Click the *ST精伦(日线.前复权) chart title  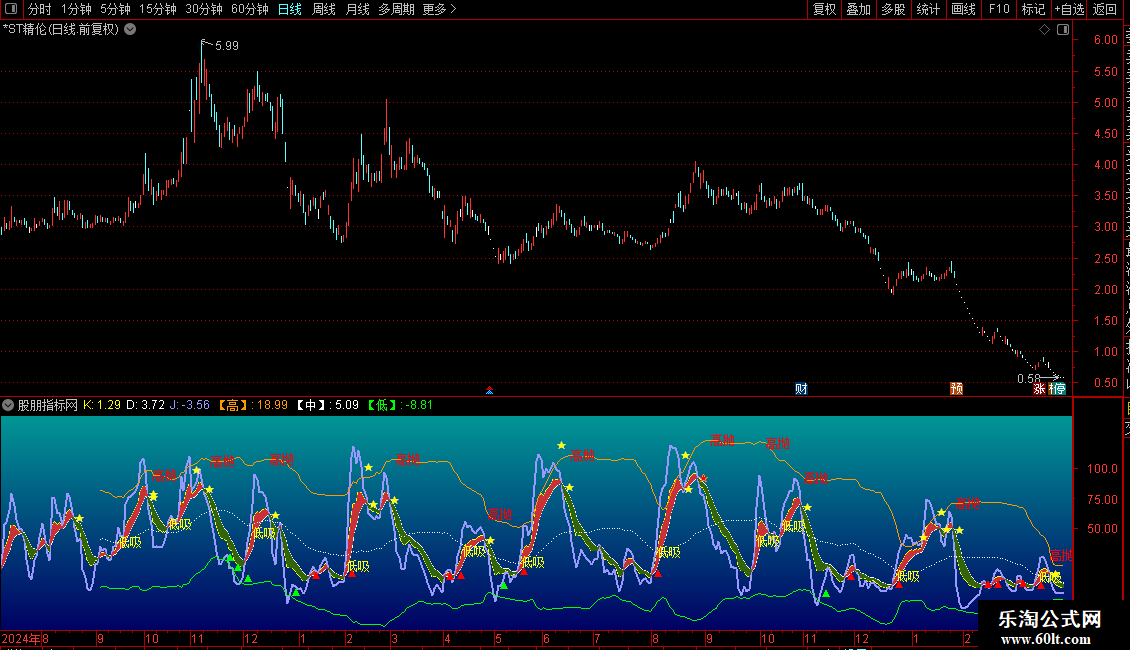point(61,30)
